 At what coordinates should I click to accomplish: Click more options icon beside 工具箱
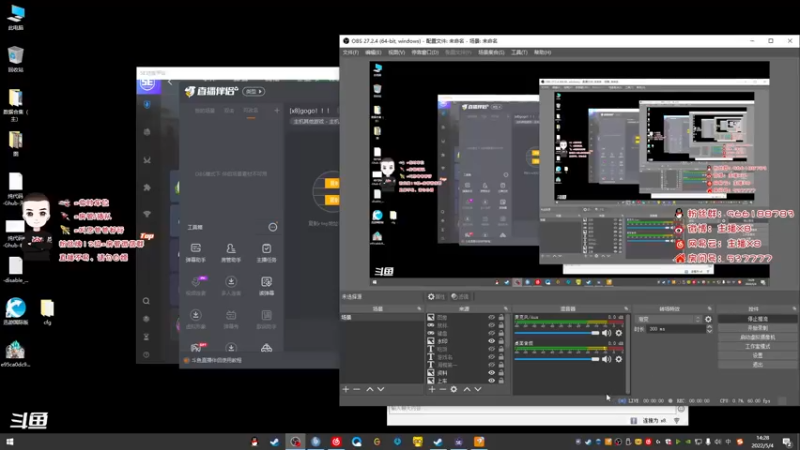pyautogui.click(x=273, y=227)
